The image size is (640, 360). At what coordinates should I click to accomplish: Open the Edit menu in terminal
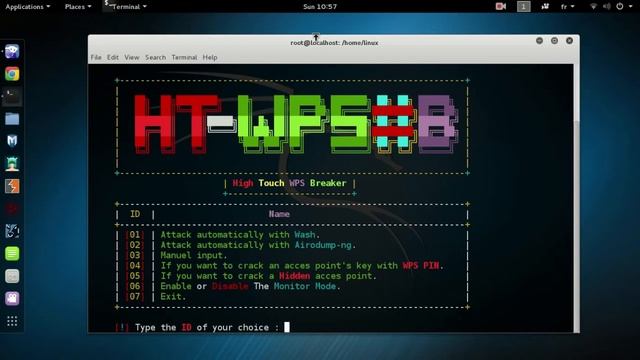click(x=113, y=58)
